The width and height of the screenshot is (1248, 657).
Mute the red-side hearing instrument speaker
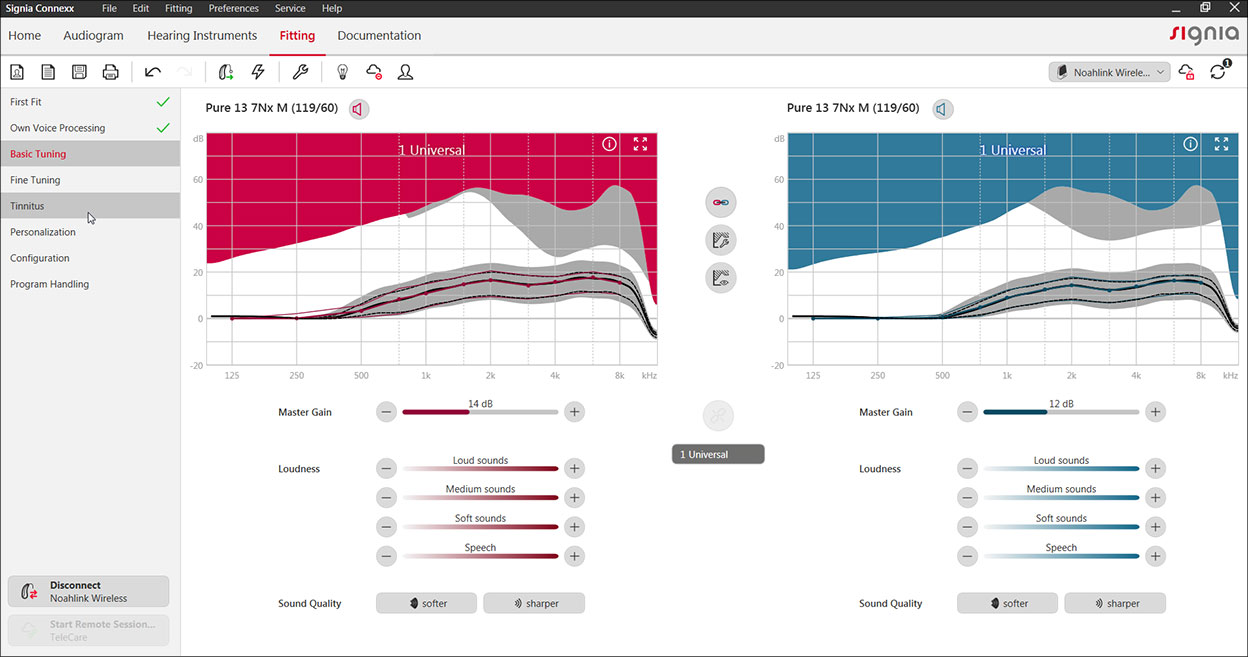pyautogui.click(x=358, y=109)
